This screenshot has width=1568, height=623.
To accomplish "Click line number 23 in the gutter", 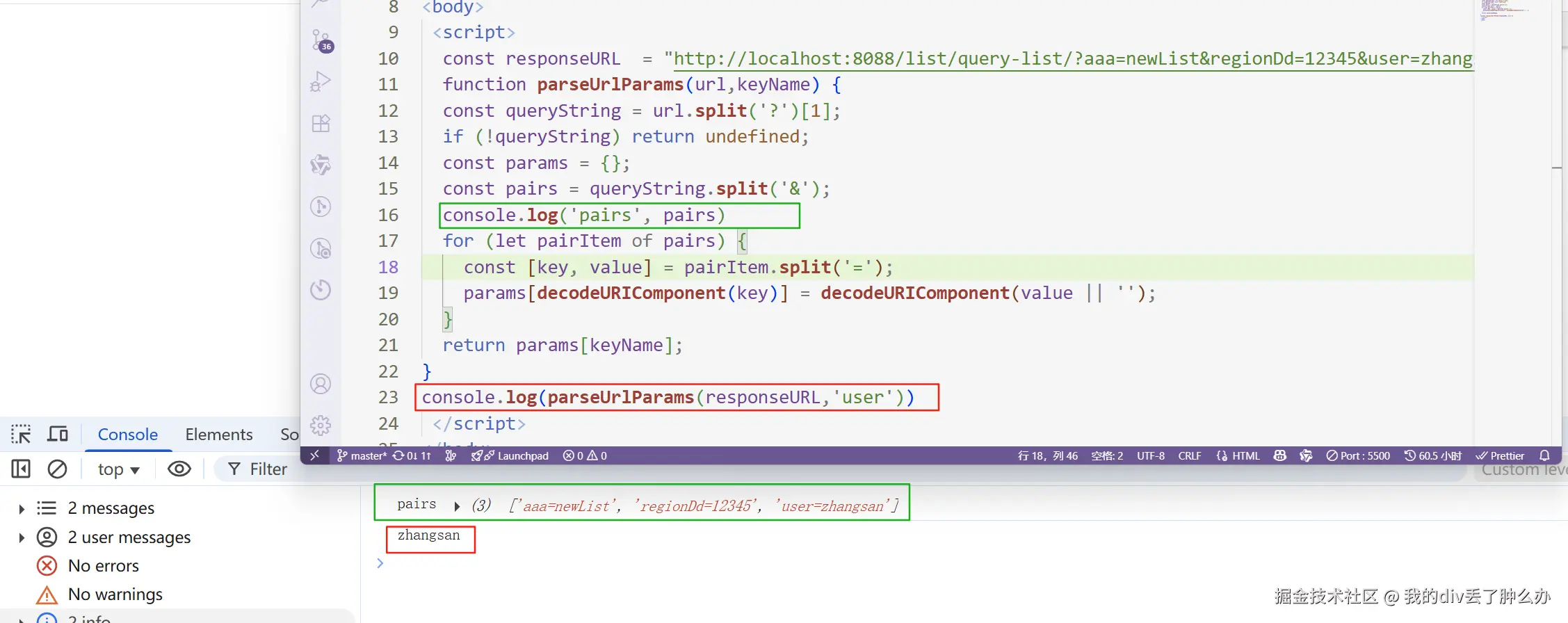I will [388, 398].
